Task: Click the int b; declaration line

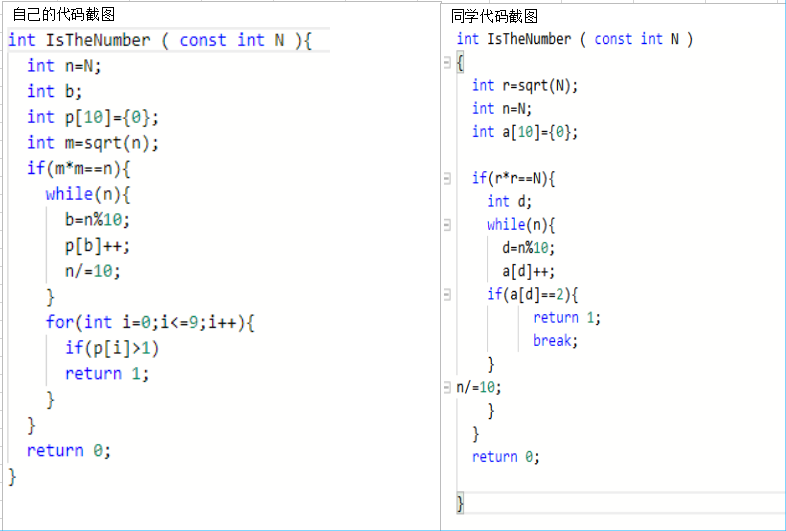Action: (x=55, y=91)
